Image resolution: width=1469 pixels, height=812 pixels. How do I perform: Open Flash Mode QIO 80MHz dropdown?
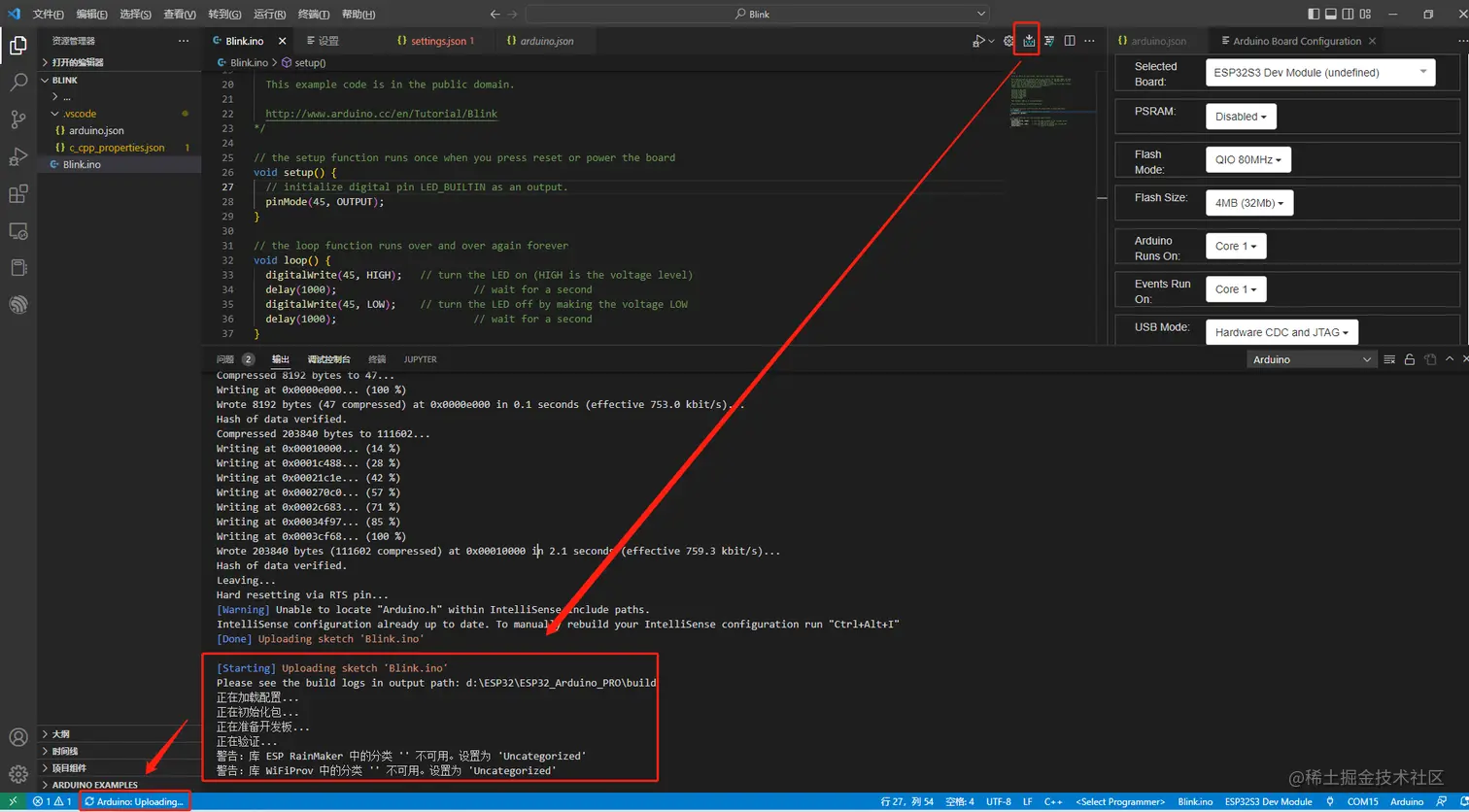coord(1247,159)
